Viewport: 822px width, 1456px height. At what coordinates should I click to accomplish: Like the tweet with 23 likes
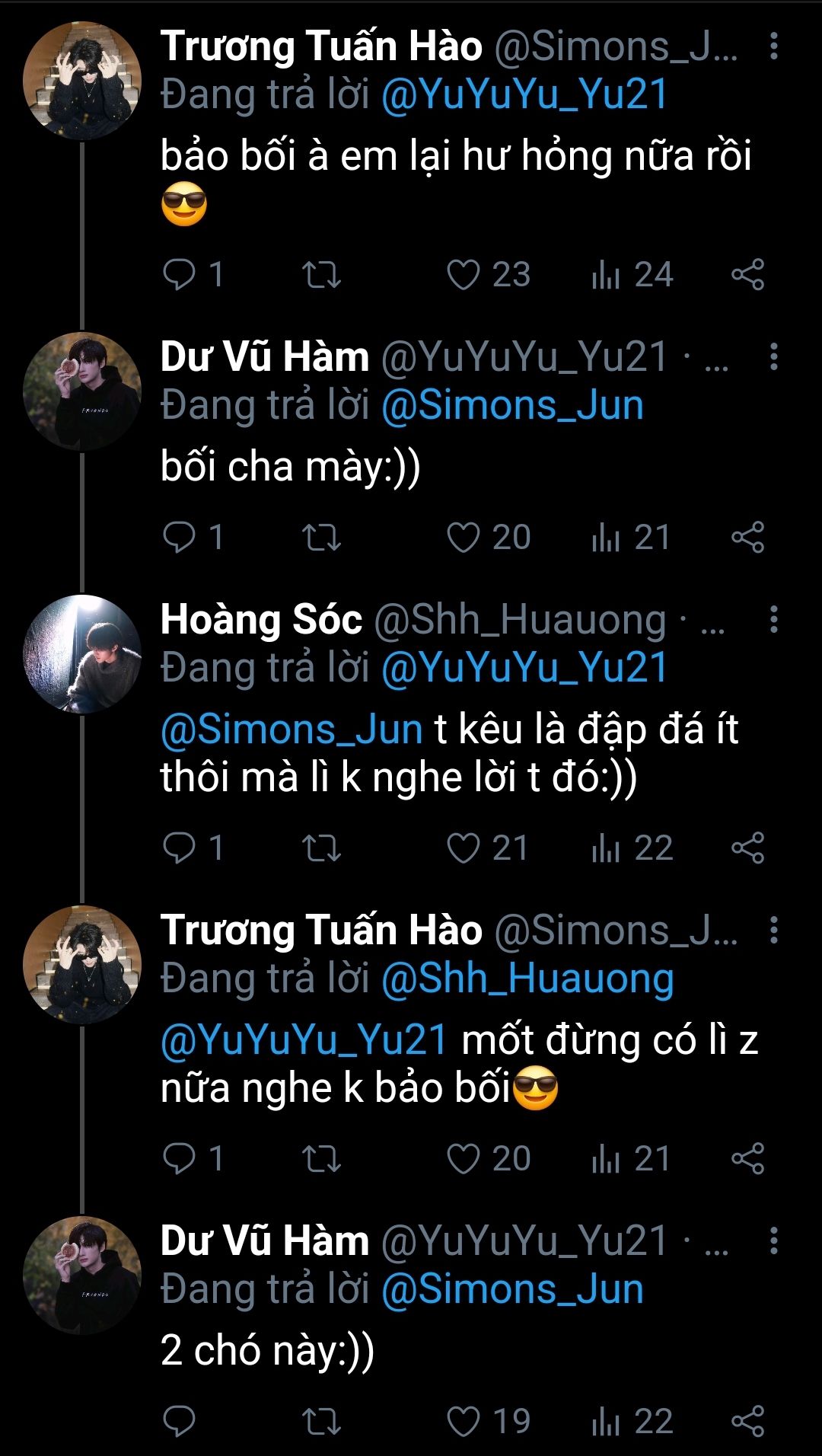(x=464, y=275)
